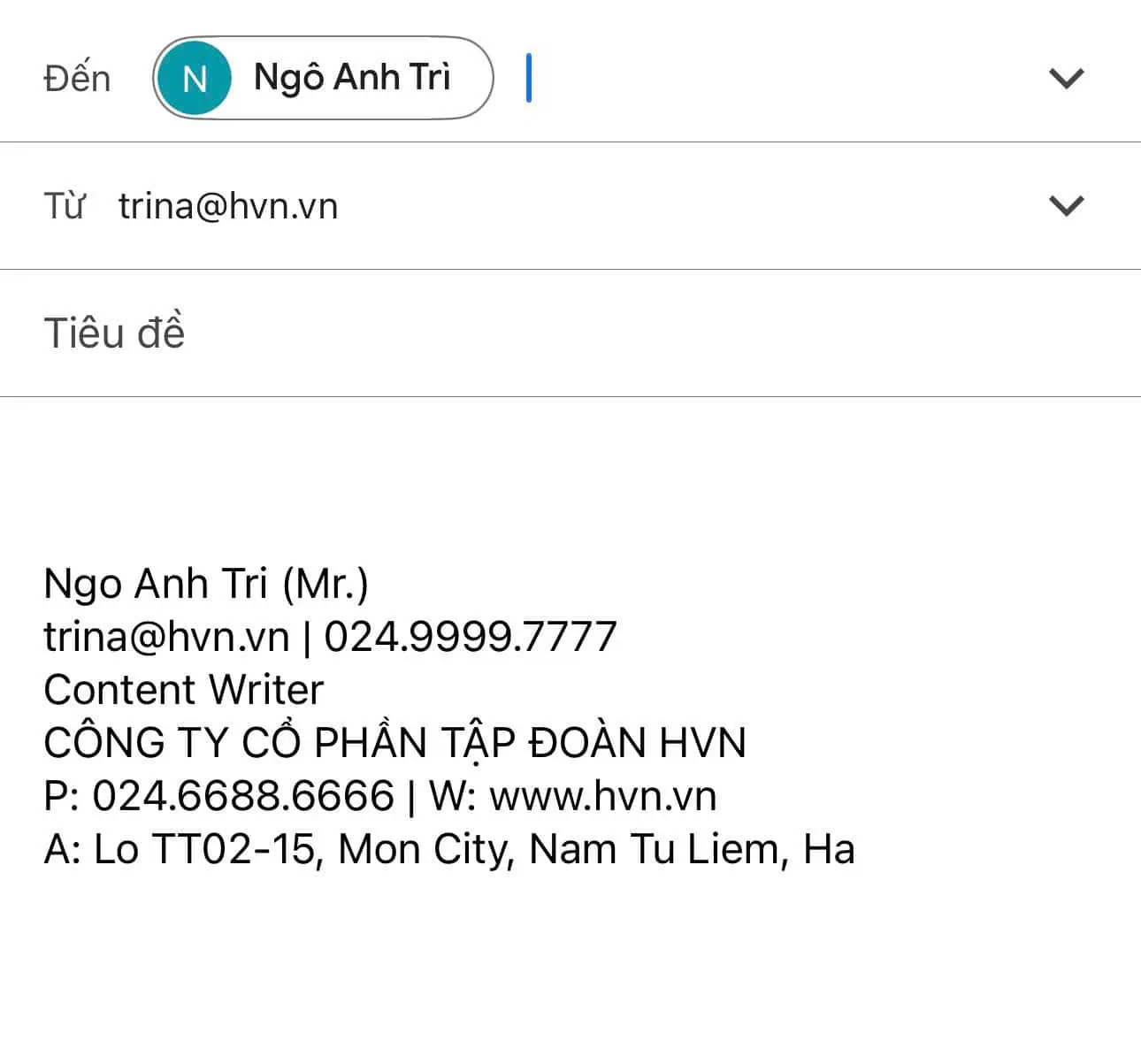Open the Từ sender dropdown chevron
This screenshot has height=1064, width=1141.
click(x=1066, y=206)
